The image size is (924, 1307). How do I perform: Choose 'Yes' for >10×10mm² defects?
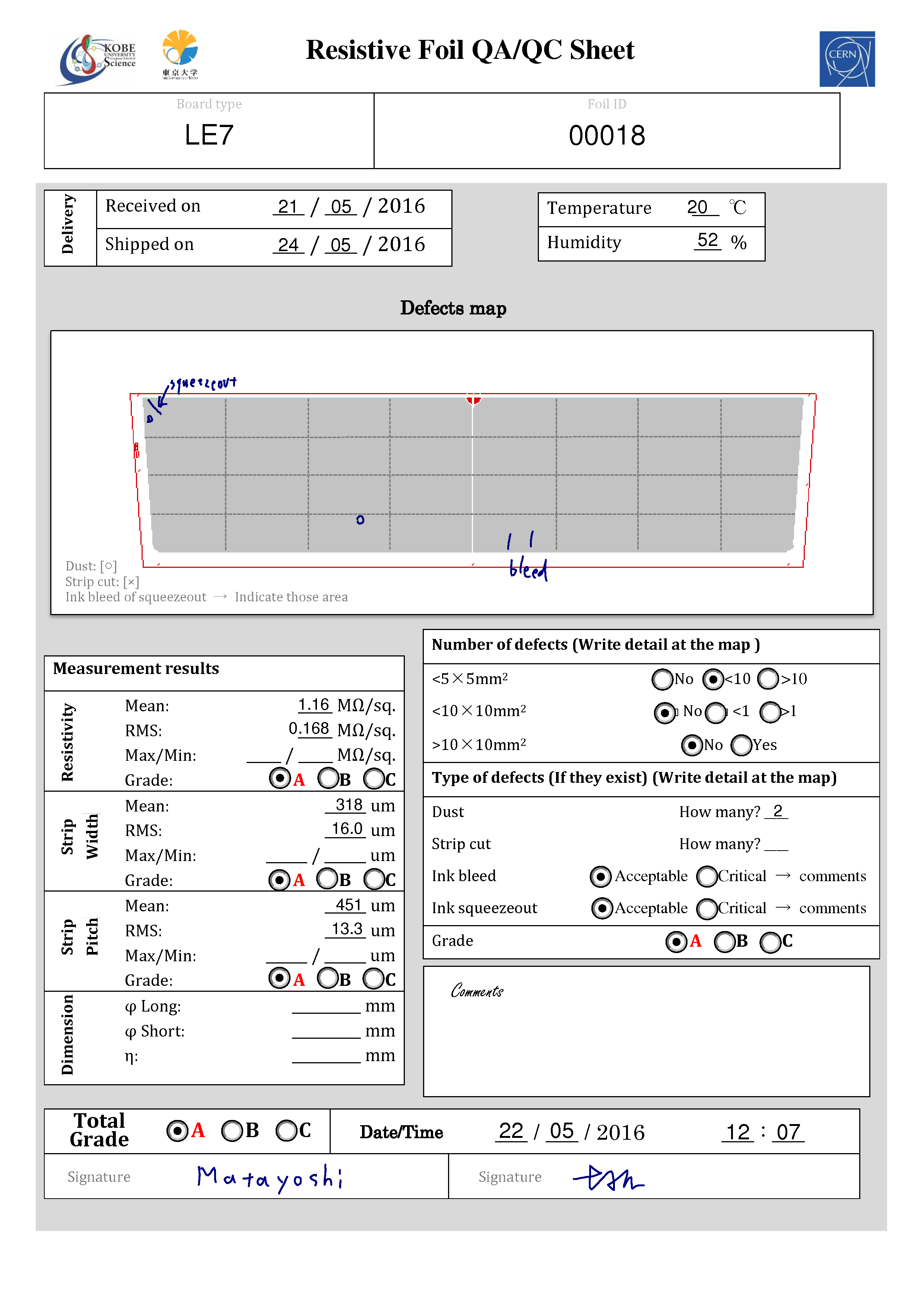click(x=742, y=745)
